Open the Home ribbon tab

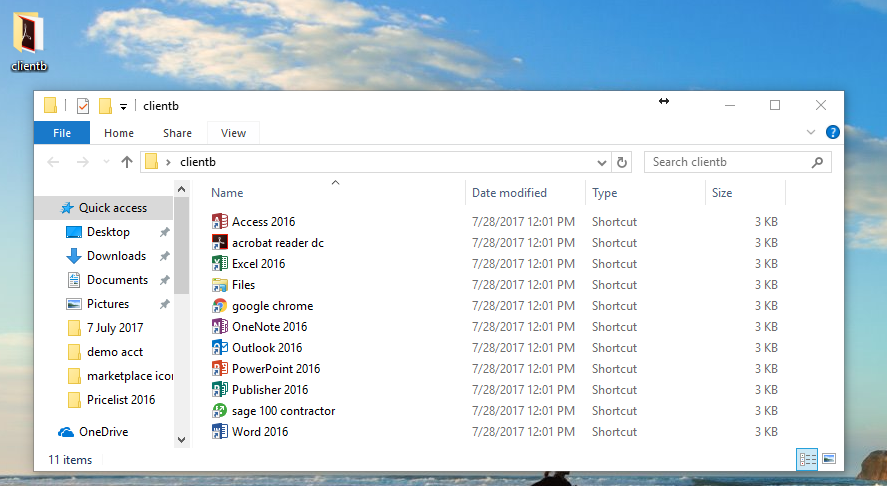coord(119,133)
